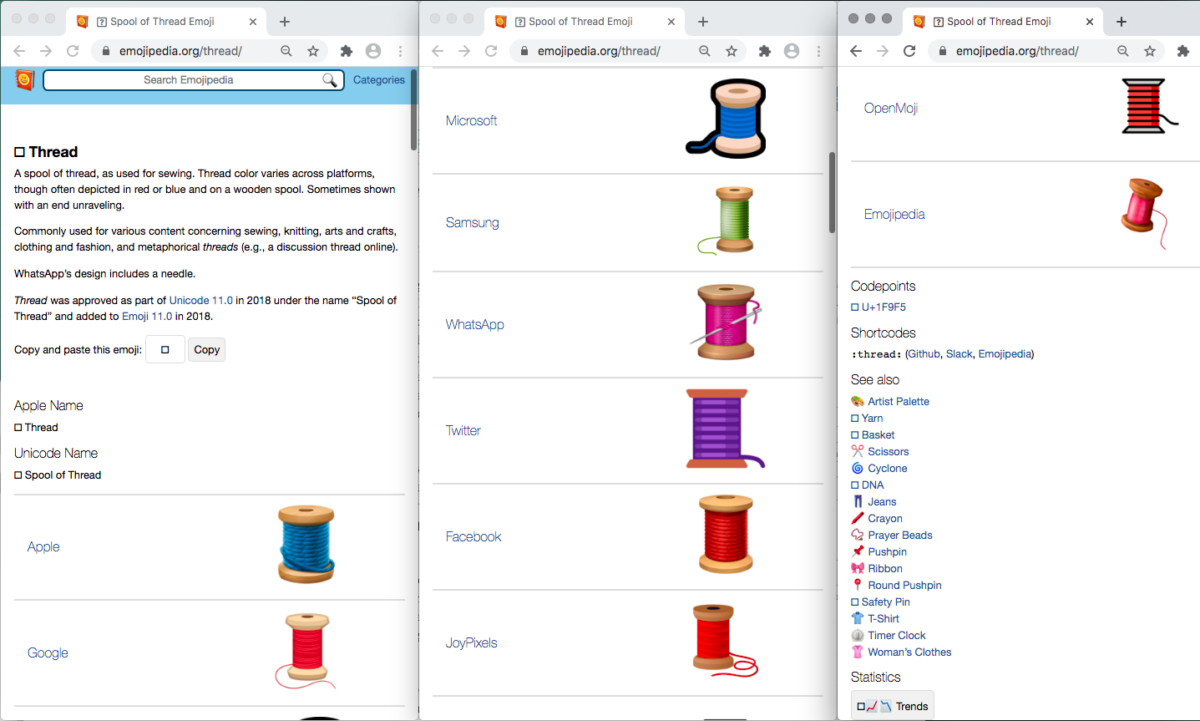Click the scrollbar in the window showing Facebook
The height and width of the screenshot is (721, 1200).
pyautogui.click(x=832, y=192)
